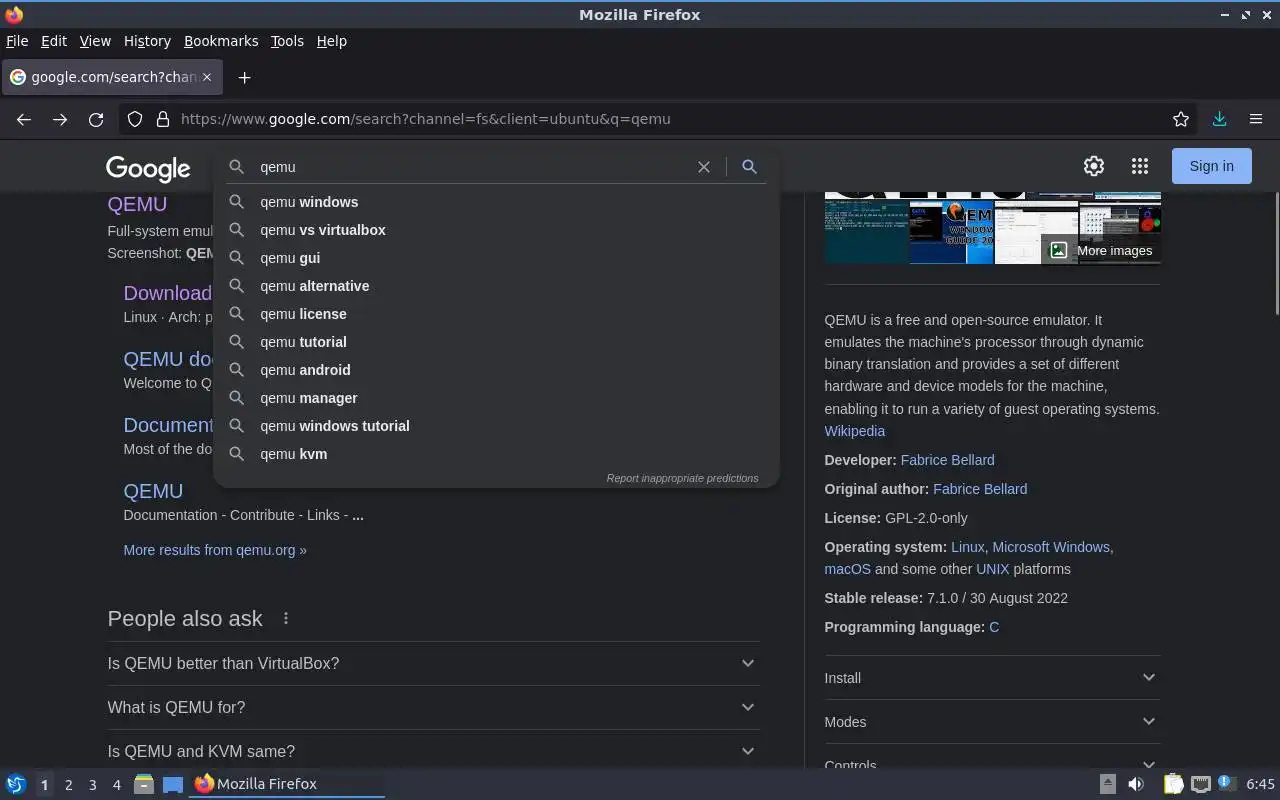
Task: Close the google.com search tab
Action: (x=207, y=77)
